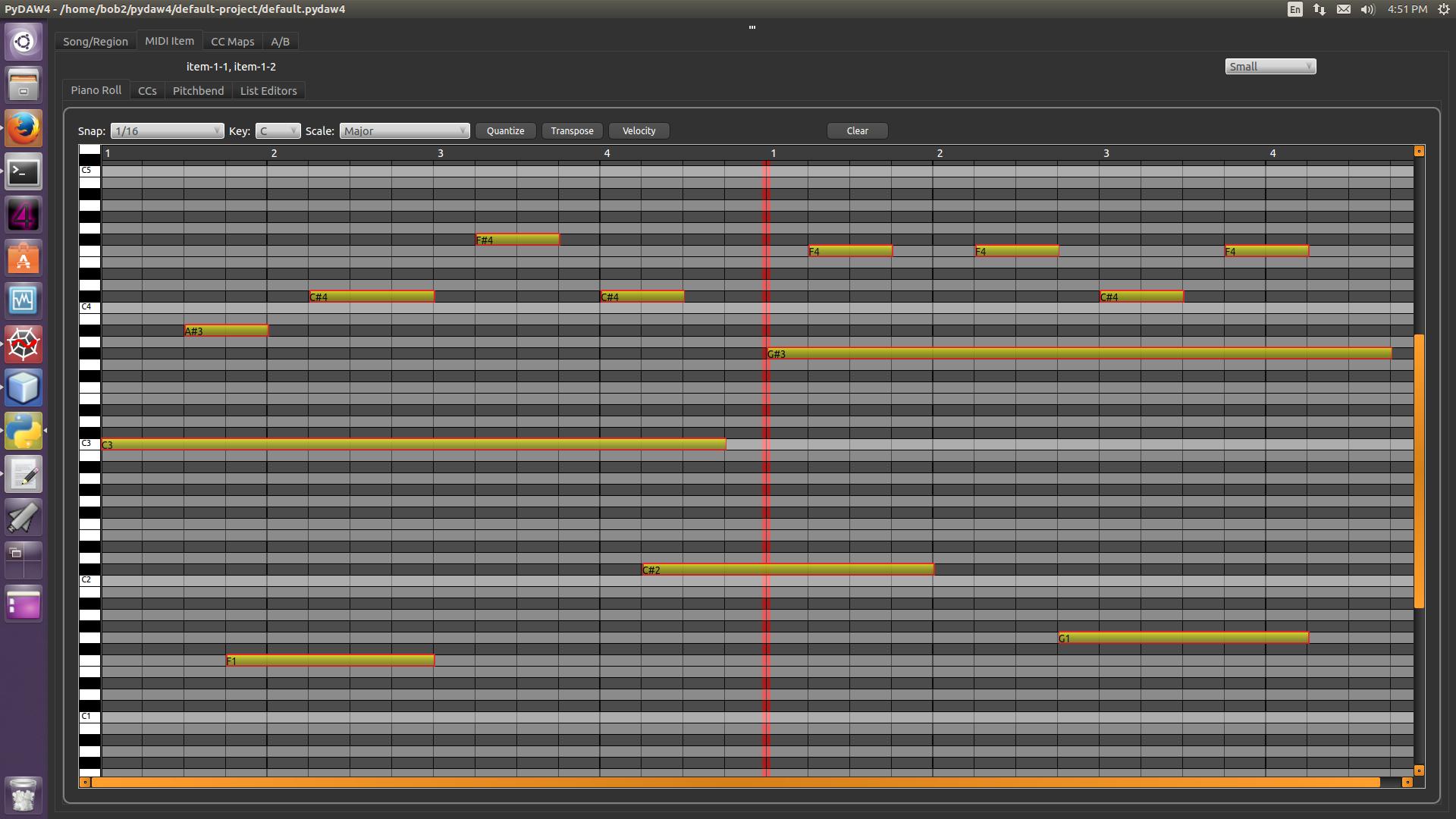Open Firefox from the dock
The width and height of the screenshot is (1456, 819).
(24, 128)
